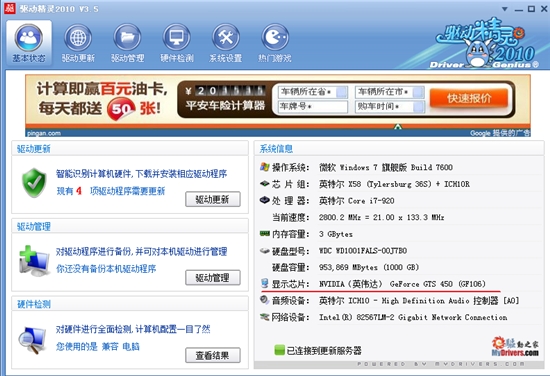This screenshot has height=376, width=550.
Task: Click the 快速报价 button in the ad
Action: 469,98
